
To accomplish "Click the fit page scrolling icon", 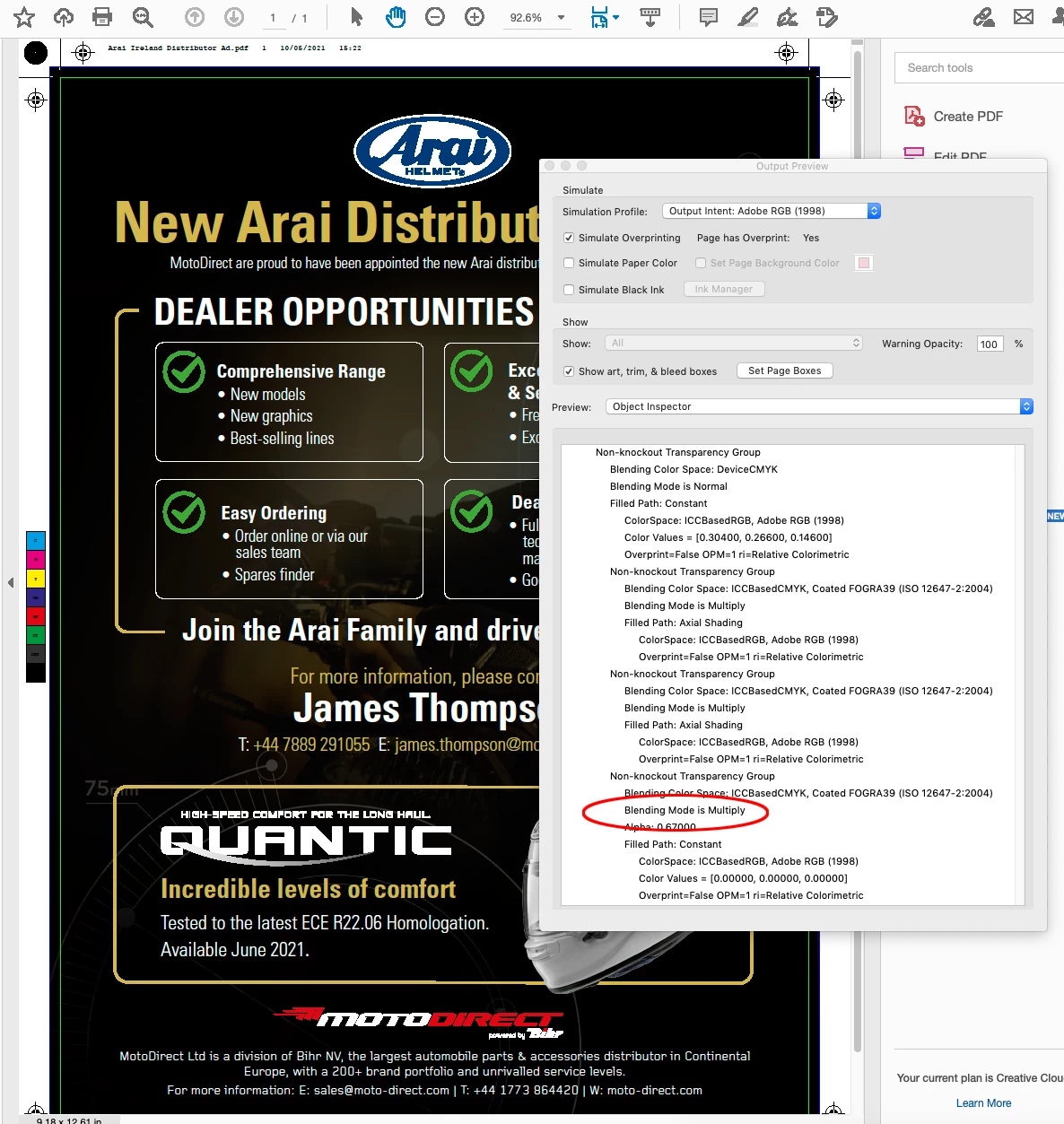I will tap(599, 17).
